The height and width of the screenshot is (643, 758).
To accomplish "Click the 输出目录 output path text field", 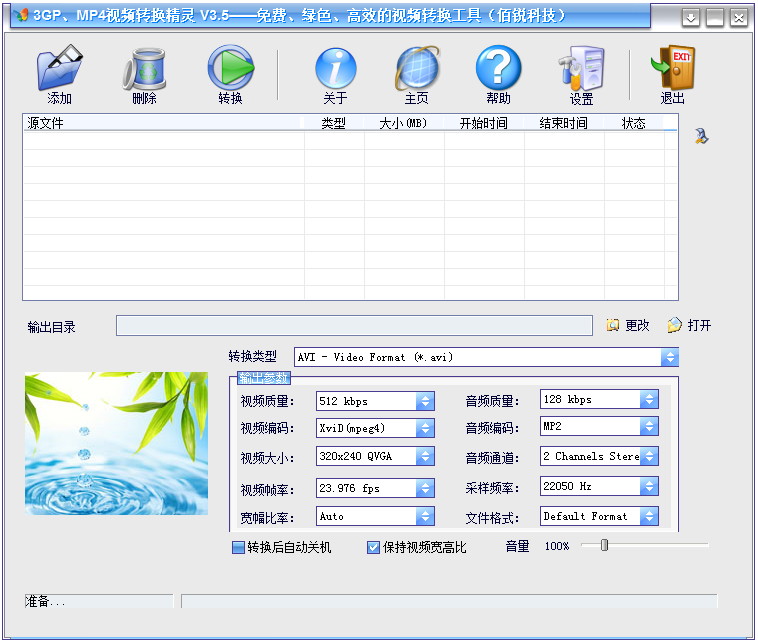I will pyautogui.click(x=354, y=326).
